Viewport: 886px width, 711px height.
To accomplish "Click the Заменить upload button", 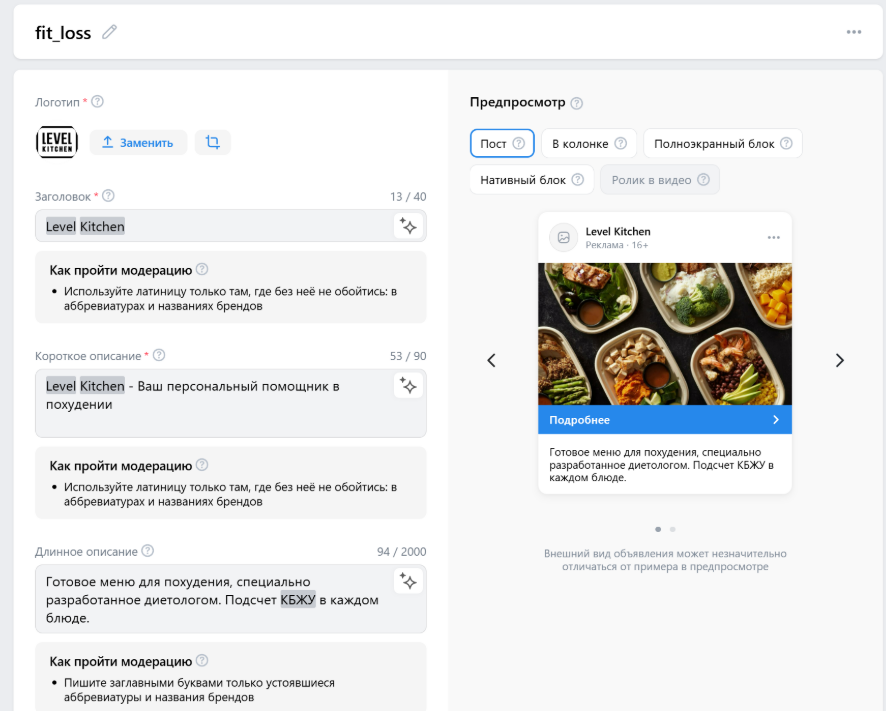I will point(138,142).
